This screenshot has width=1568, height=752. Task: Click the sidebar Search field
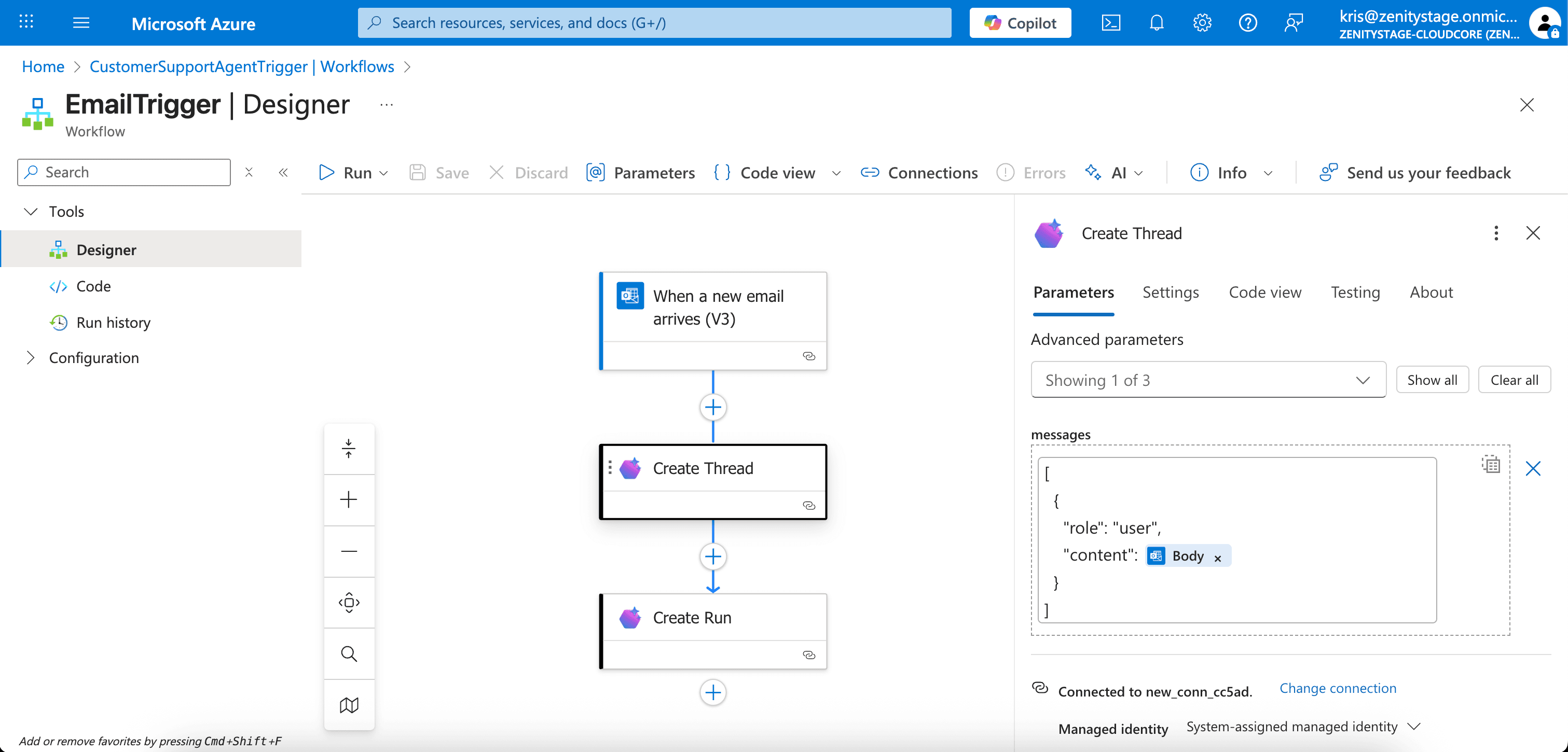coord(125,173)
